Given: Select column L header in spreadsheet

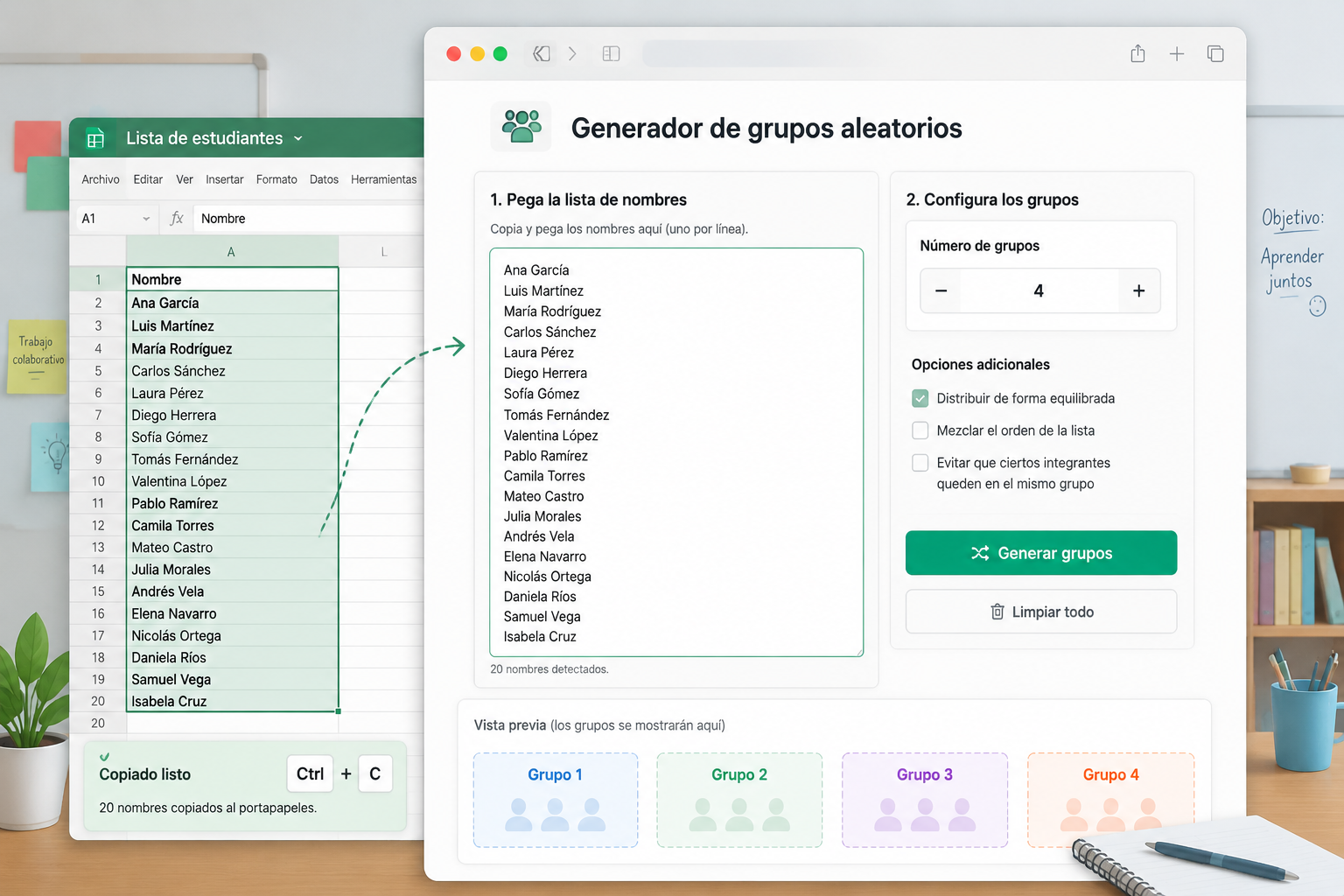Looking at the screenshot, I should 381,252.
